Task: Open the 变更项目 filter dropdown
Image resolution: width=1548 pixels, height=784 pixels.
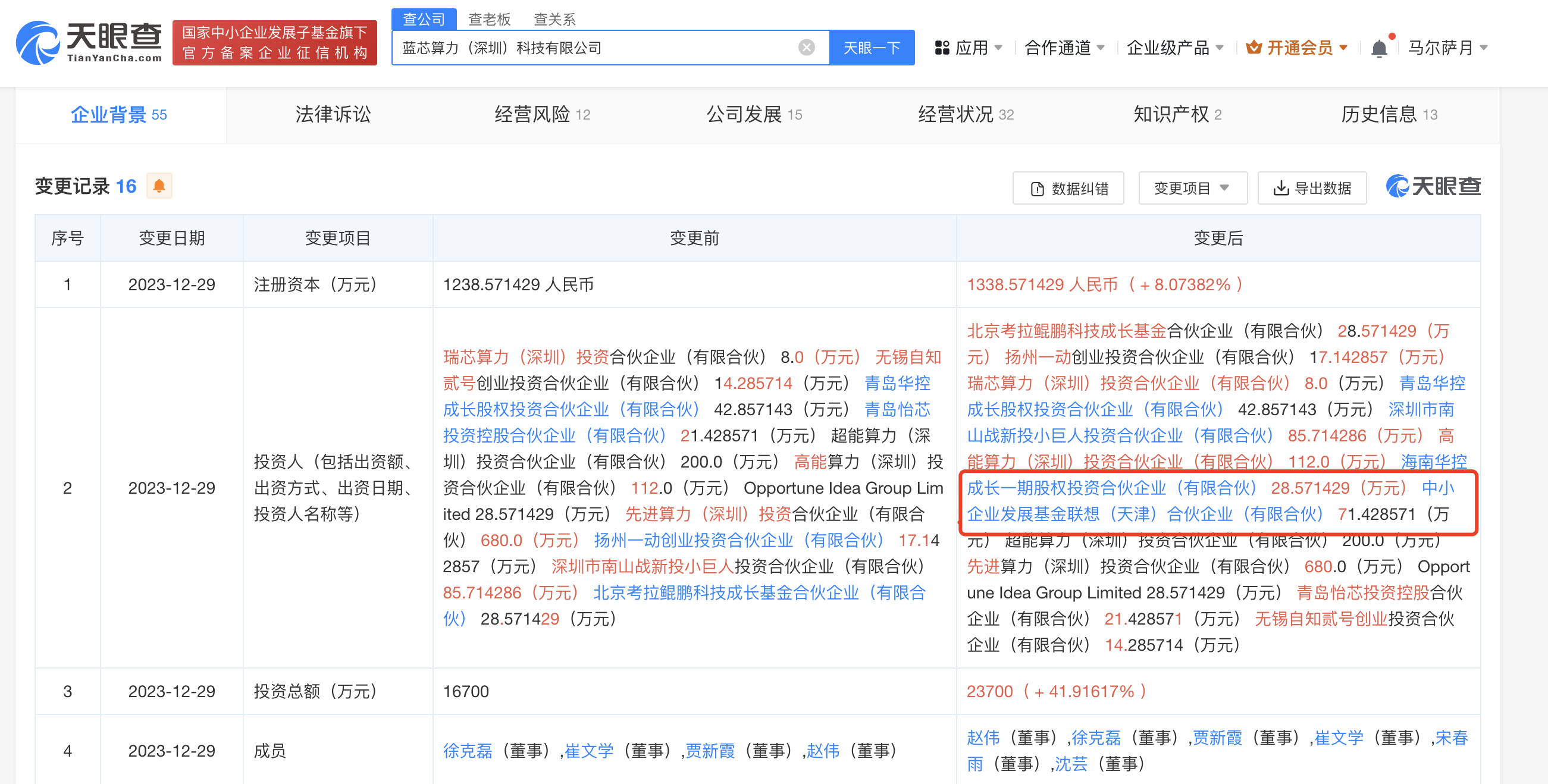Action: (x=1192, y=189)
